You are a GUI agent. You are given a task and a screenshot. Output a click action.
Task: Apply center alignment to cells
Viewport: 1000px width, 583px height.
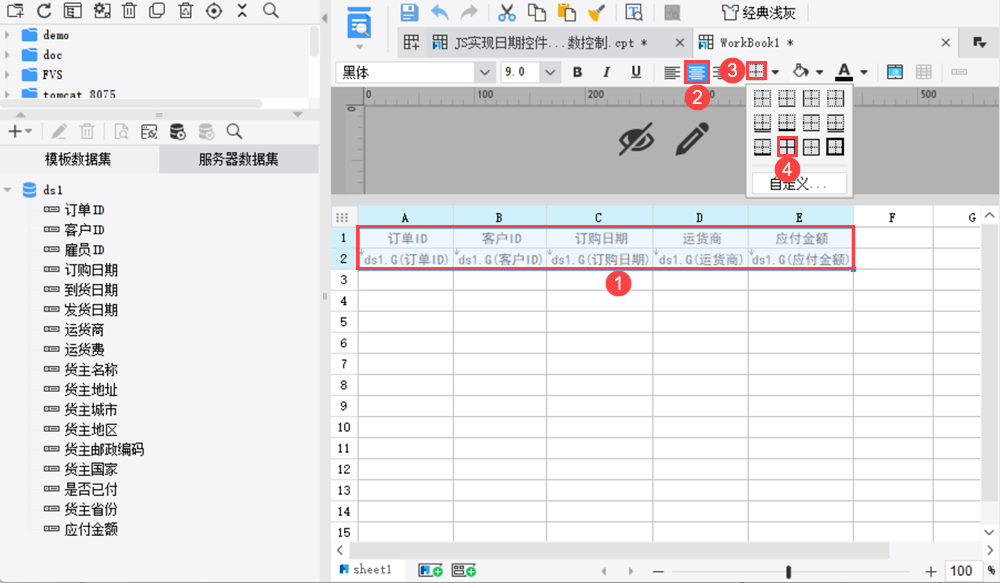(x=696, y=73)
